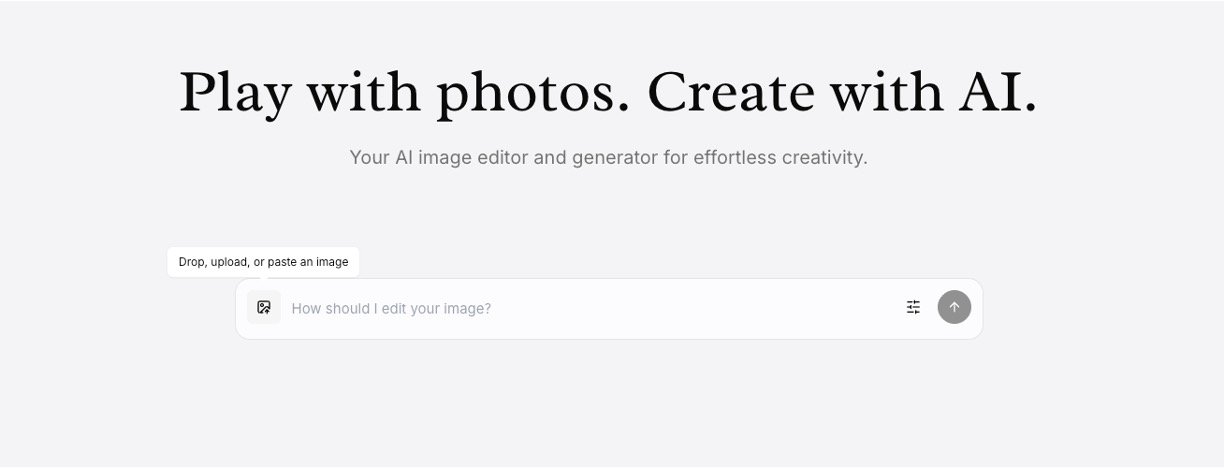Click the "How should I edit your image?" field
Viewport: 1224px width, 468px height.
[590, 308]
